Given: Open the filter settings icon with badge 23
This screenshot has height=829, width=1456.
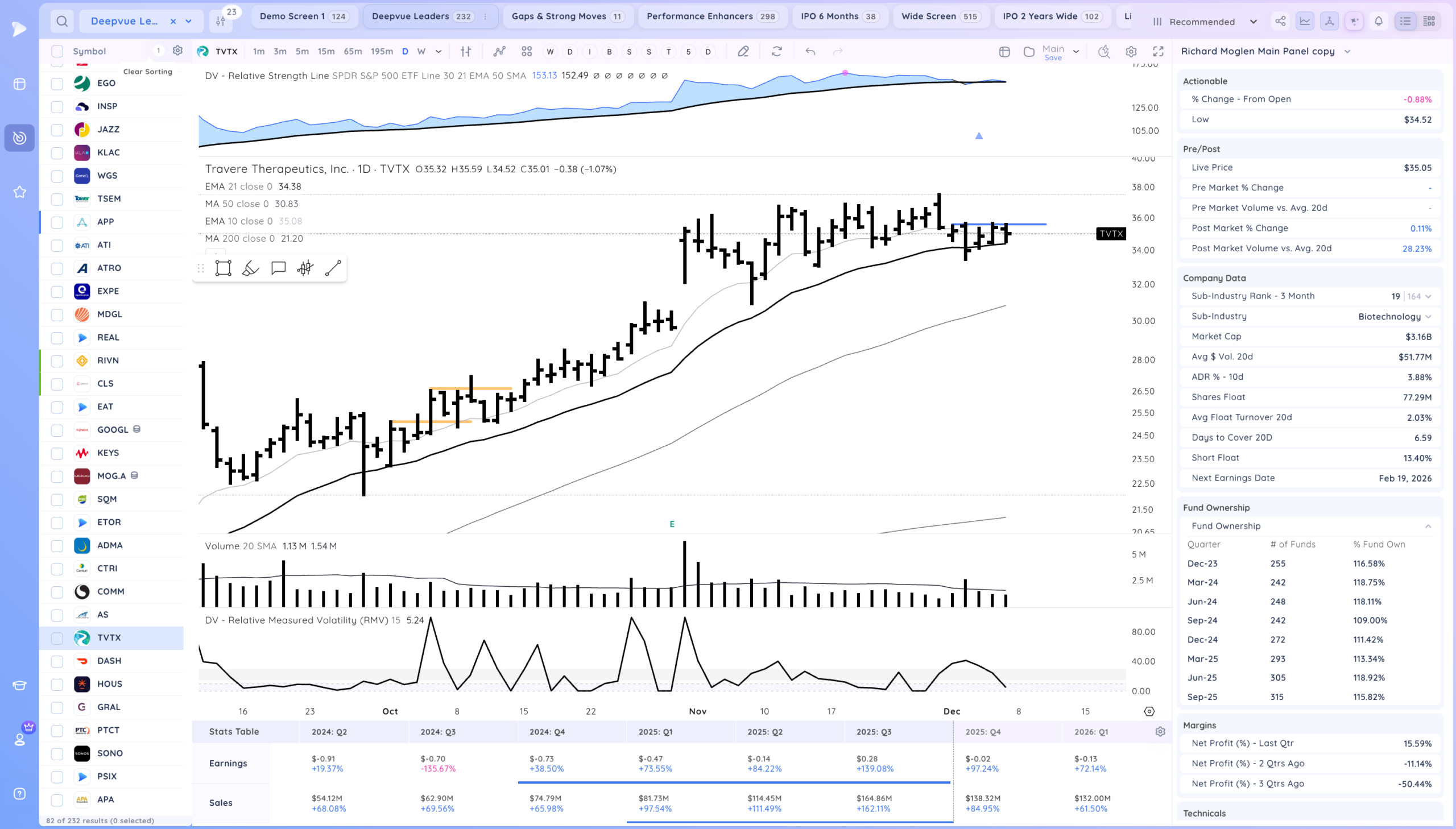Looking at the screenshot, I should [221, 21].
